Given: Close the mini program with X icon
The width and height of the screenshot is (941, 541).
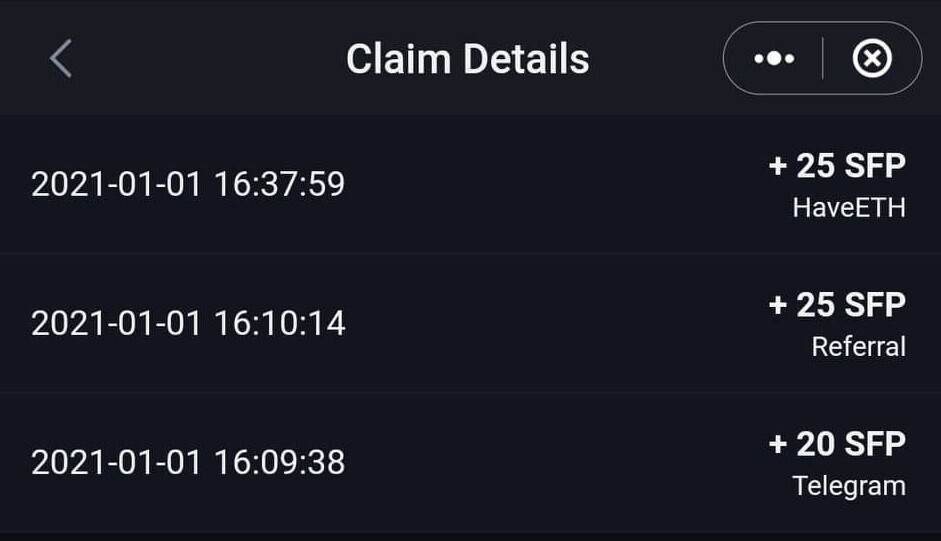Looking at the screenshot, I should point(871,58).
